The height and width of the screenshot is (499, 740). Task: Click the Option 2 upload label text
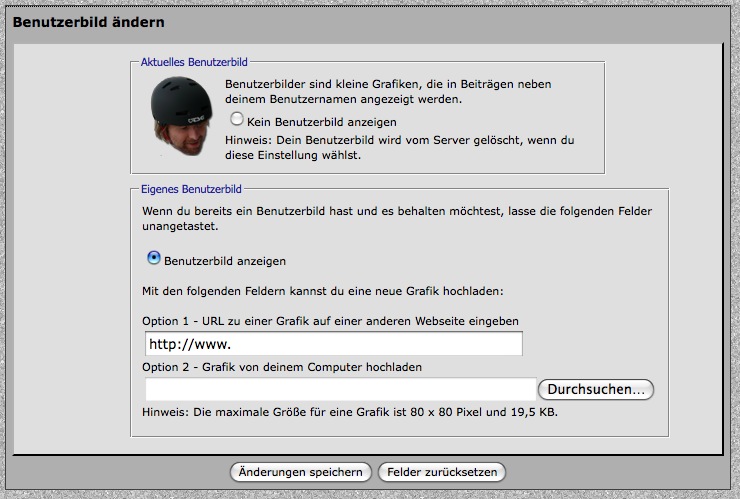click(282, 367)
